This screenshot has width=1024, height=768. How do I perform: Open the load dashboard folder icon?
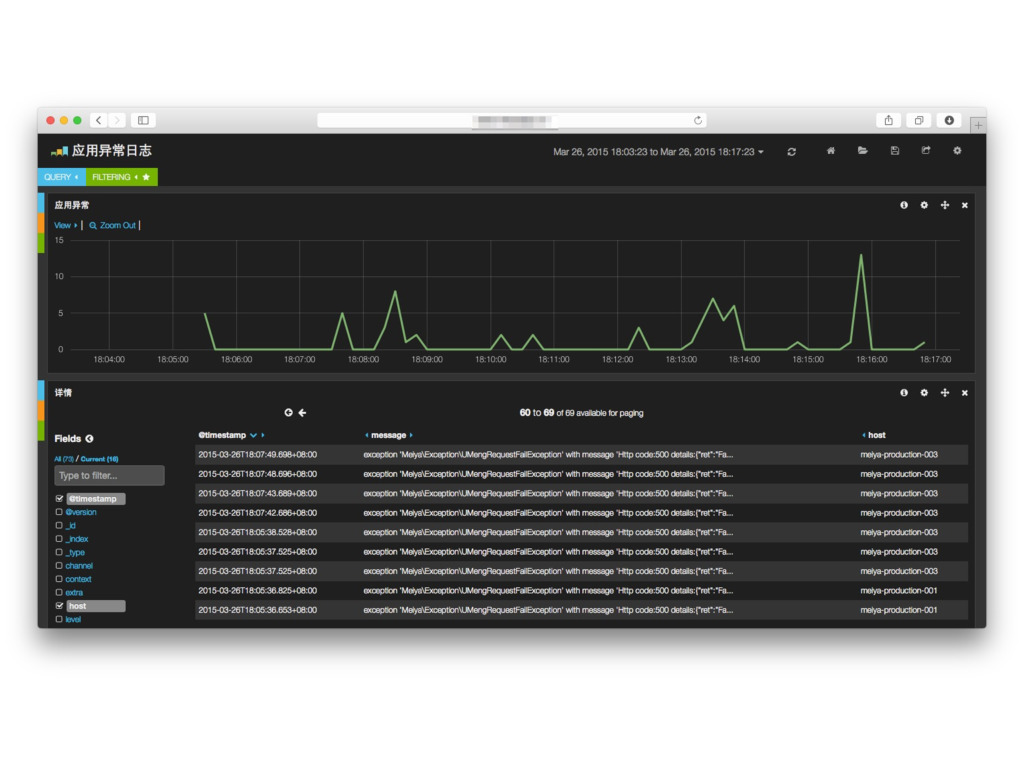coord(862,151)
